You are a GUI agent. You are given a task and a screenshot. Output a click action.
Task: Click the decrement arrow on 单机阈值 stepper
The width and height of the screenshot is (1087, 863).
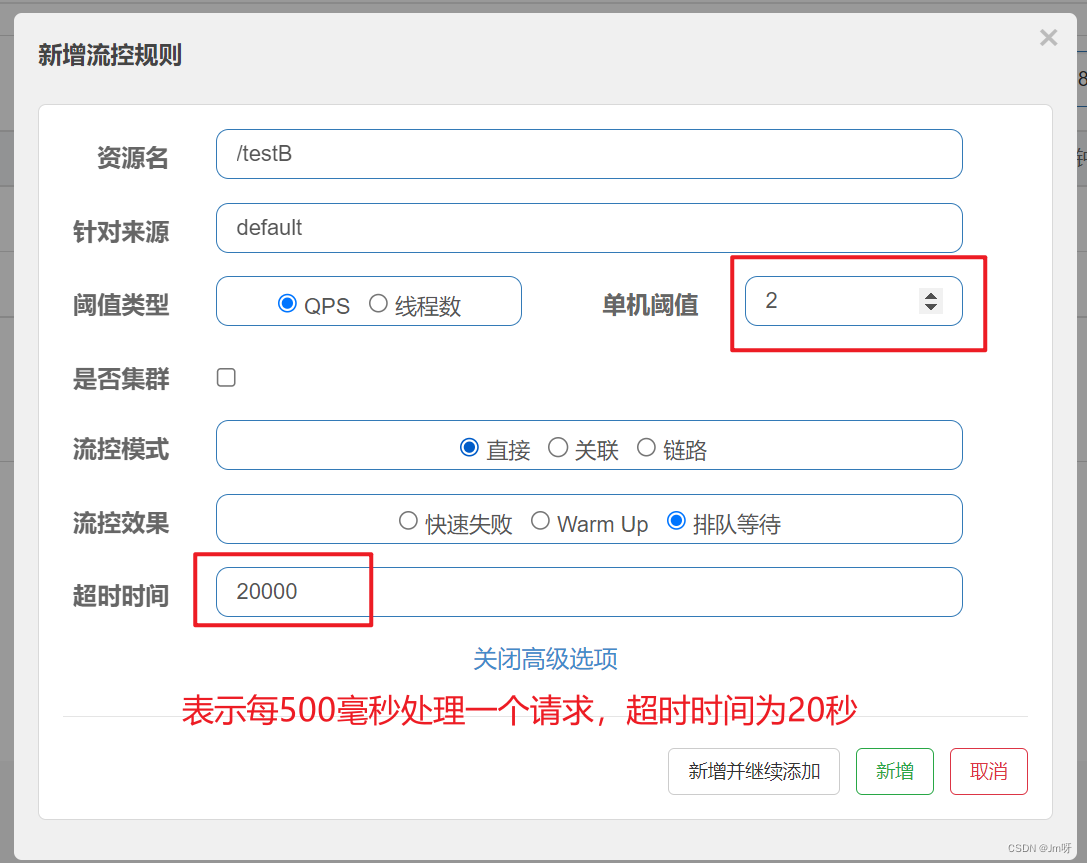click(931, 308)
